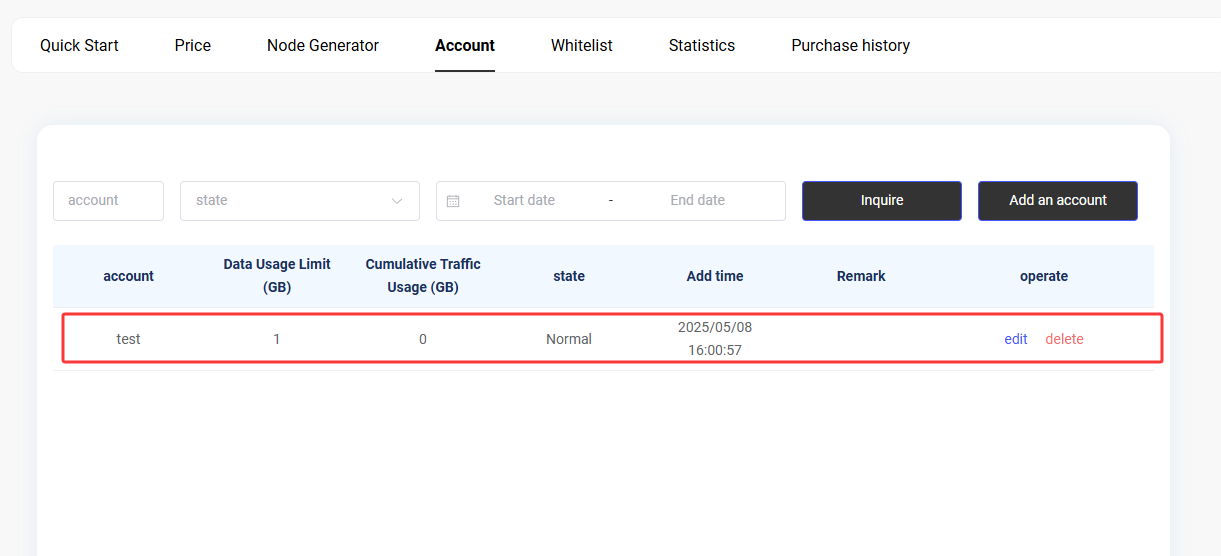Viewport: 1221px width, 556px height.
Task: Click the calendar icon in date range
Action: [453, 201]
